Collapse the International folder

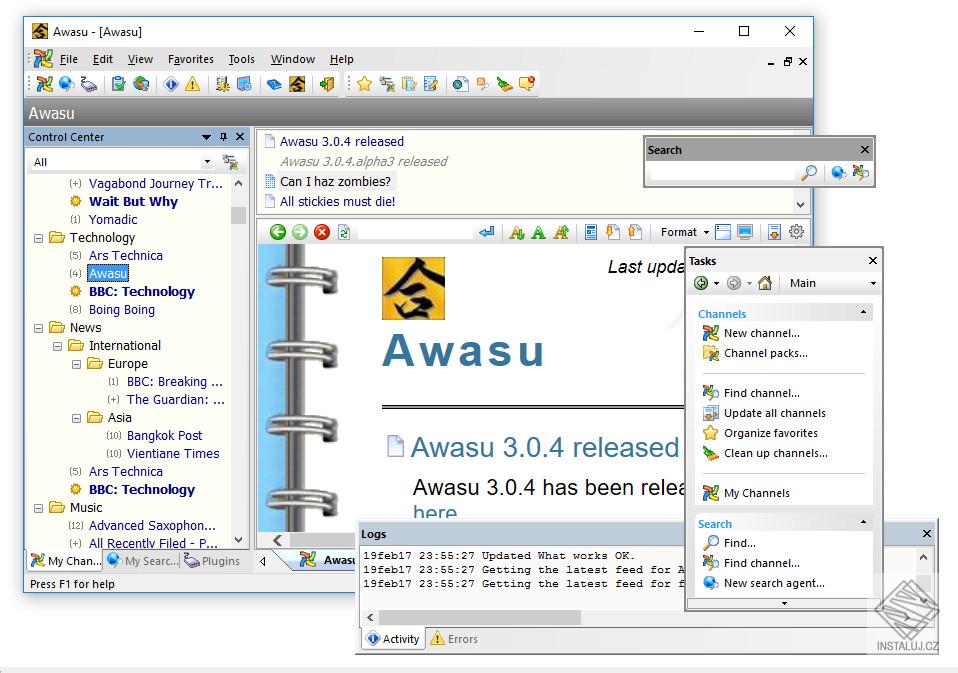click(x=57, y=346)
